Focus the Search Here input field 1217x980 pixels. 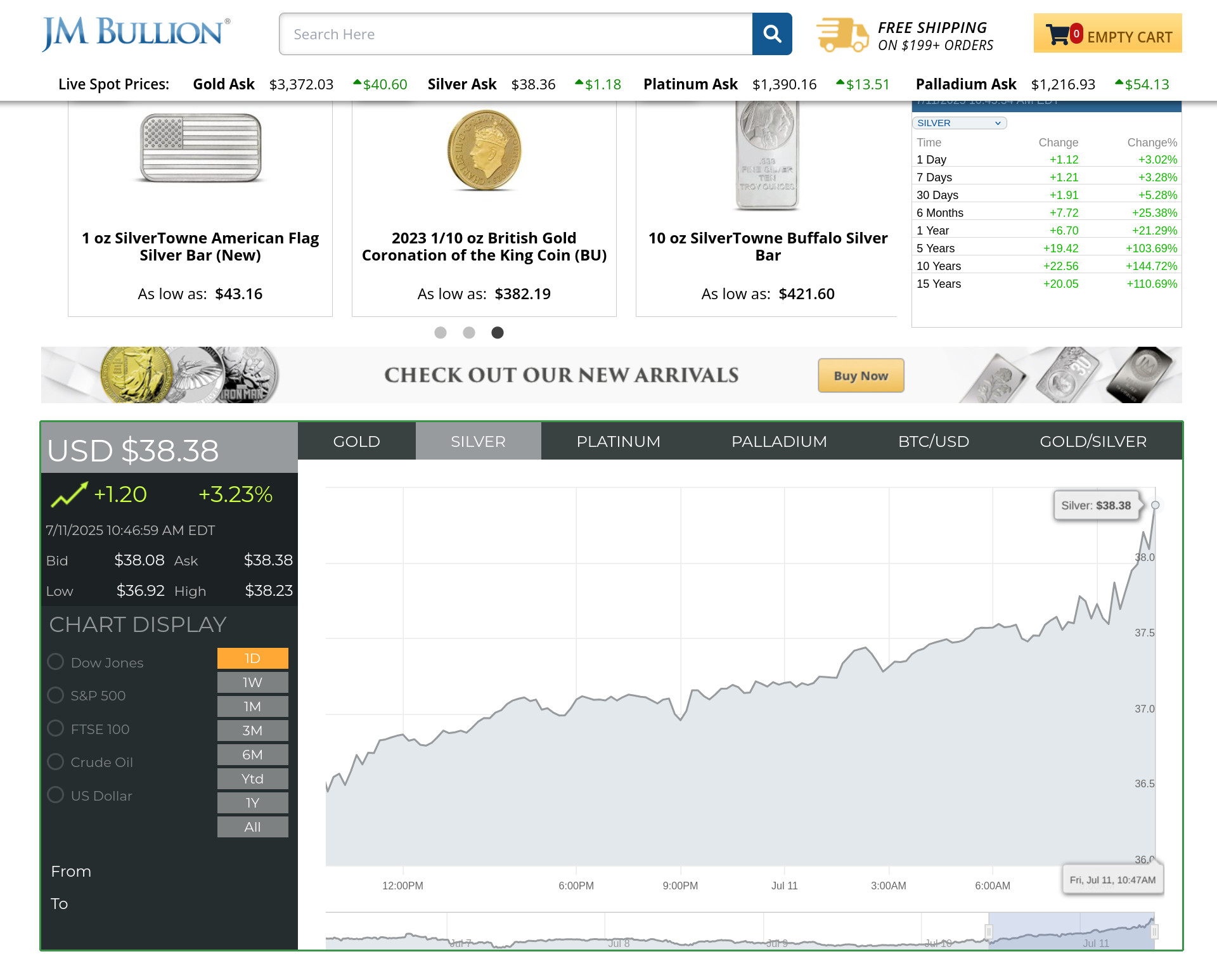coord(515,34)
